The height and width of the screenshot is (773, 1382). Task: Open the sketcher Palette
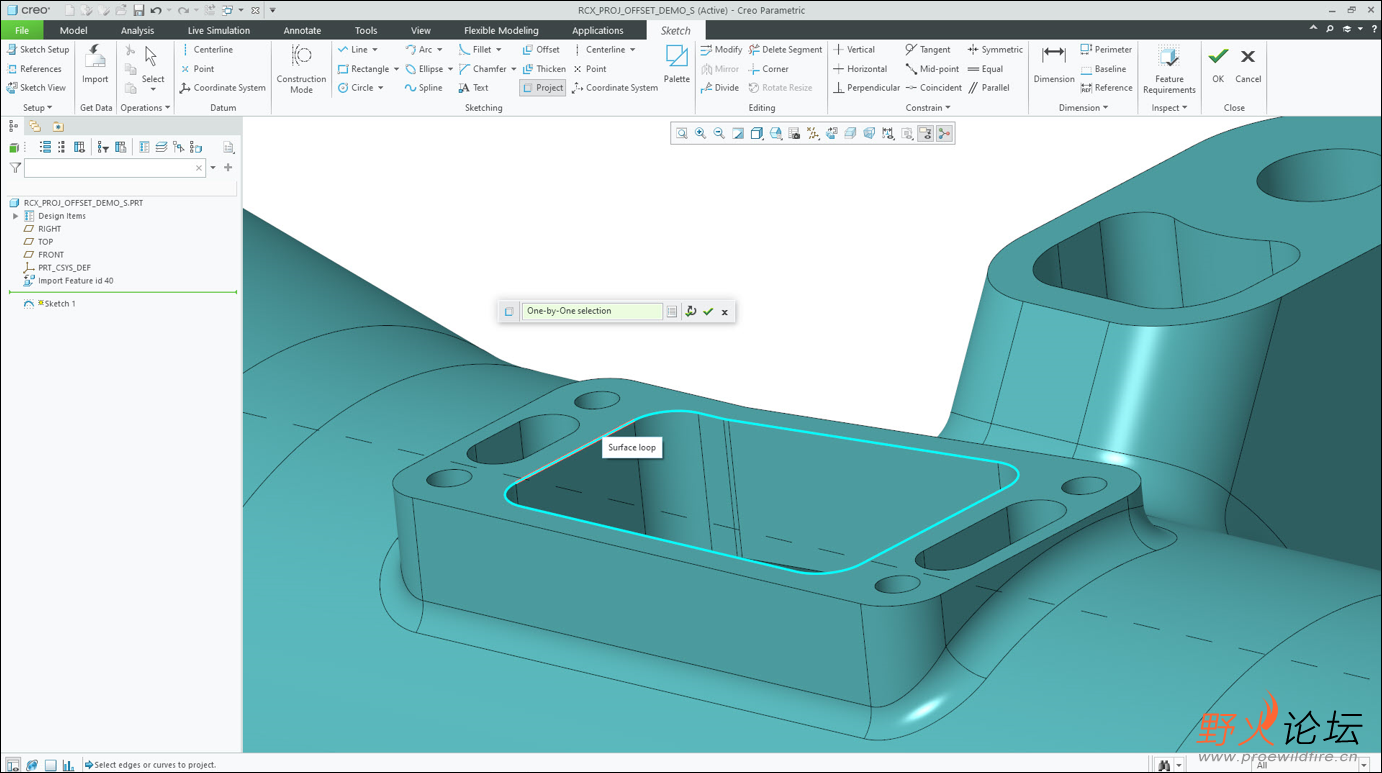pyautogui.click(x=677, y=64)
